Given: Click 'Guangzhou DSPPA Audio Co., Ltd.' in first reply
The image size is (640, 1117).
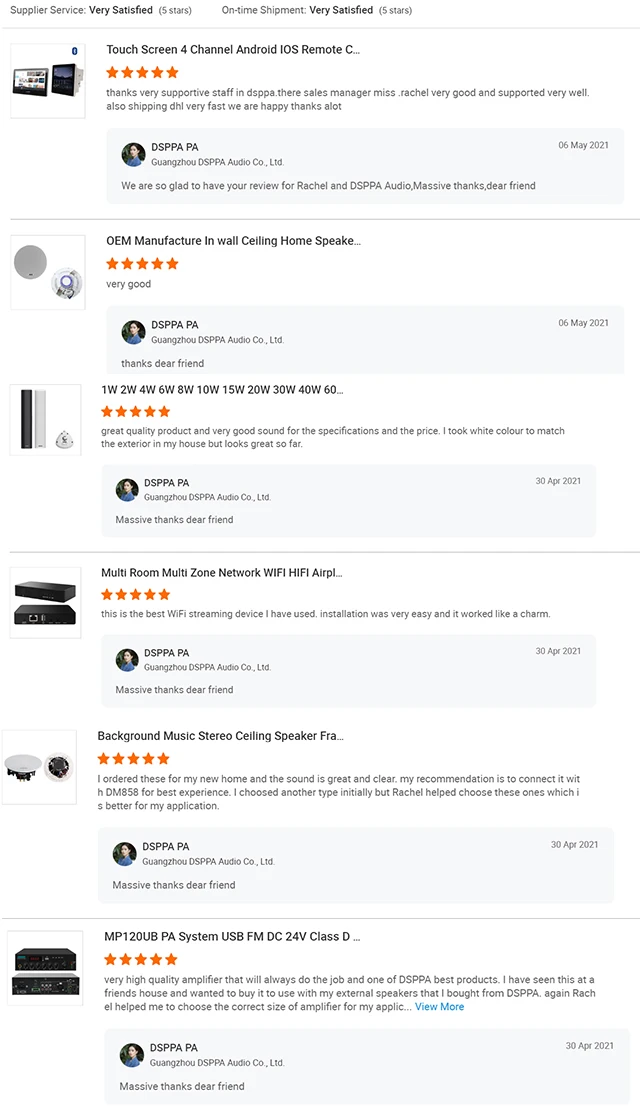Looking at the screenshot, I should pos(217,162).
